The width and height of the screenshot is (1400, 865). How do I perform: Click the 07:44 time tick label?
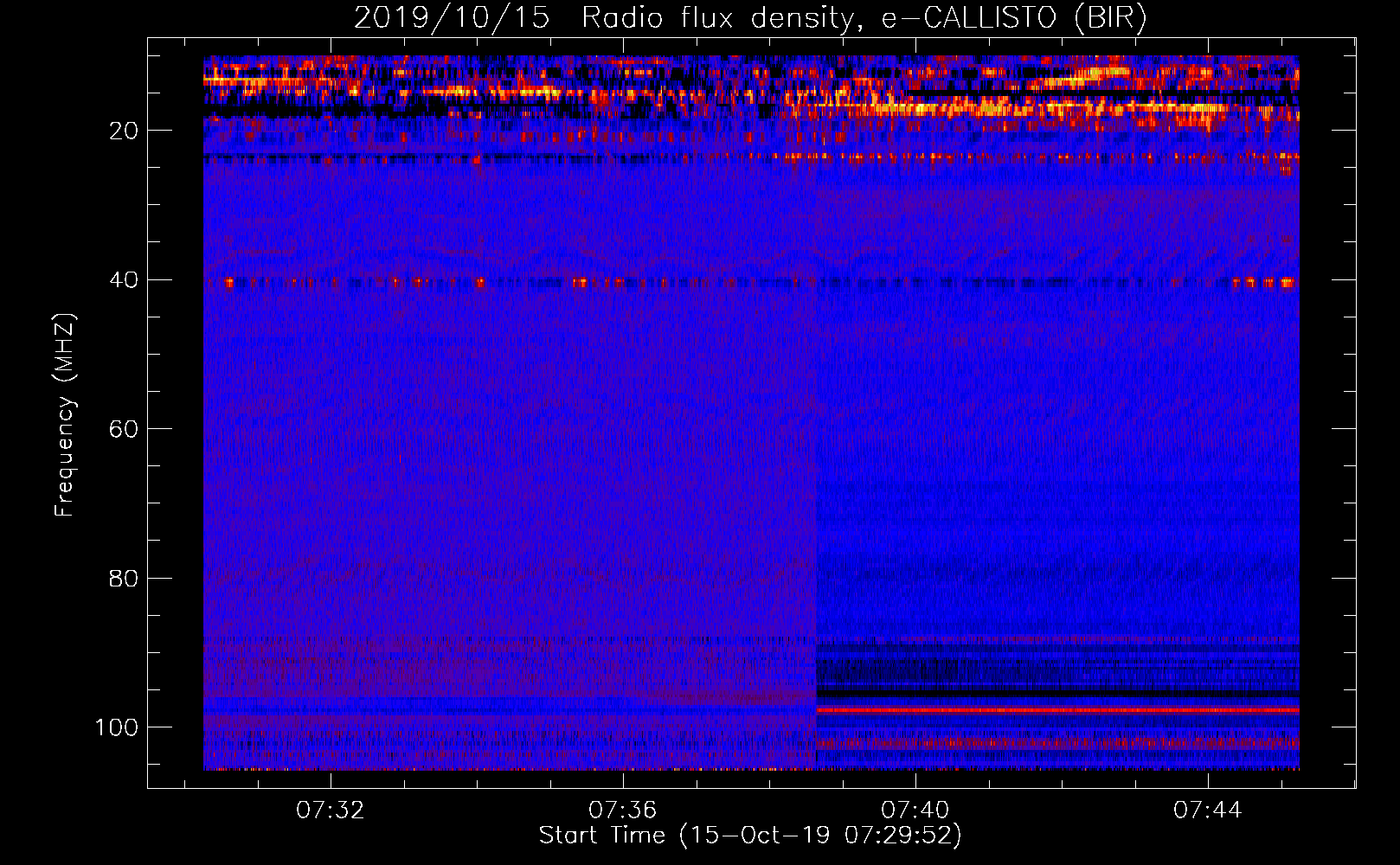point(1208,810)
